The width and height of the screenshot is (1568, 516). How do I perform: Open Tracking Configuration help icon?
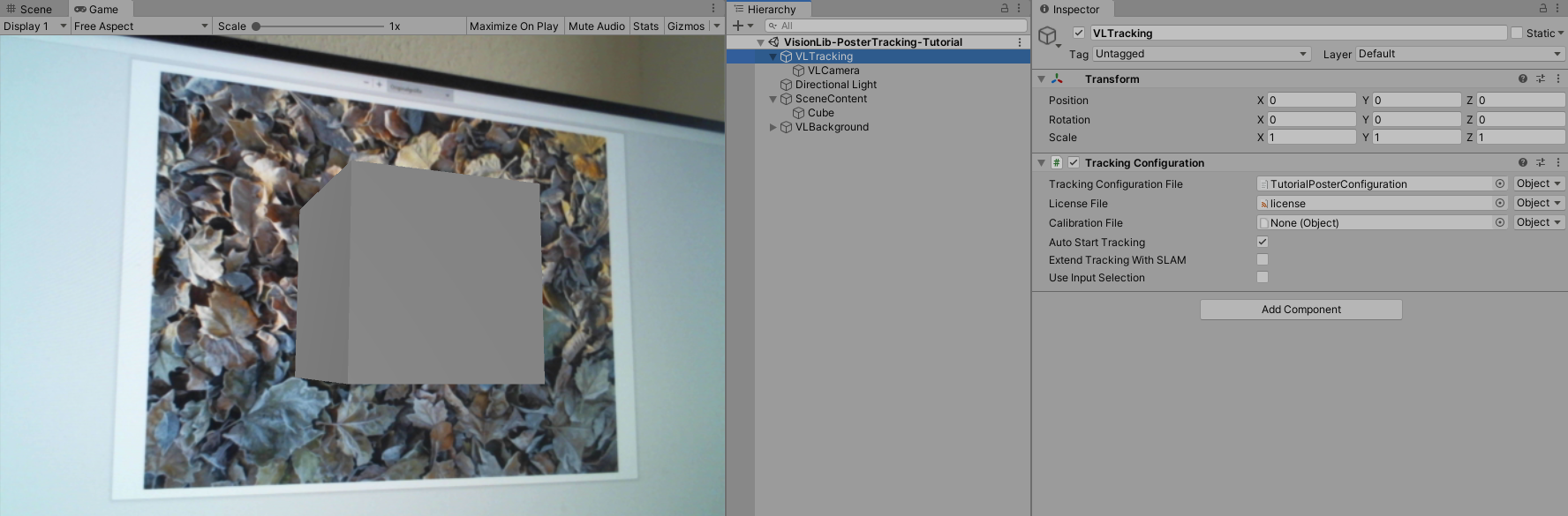[1522, 163]
